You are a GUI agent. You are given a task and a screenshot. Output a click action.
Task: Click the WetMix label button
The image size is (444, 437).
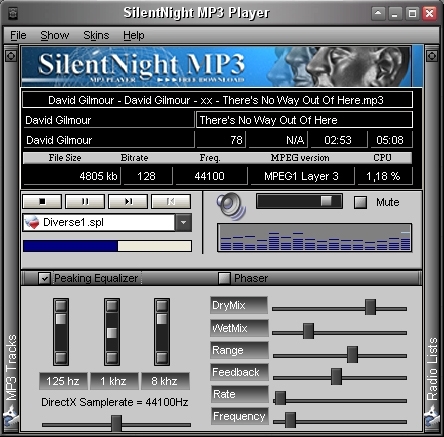(239, 328)
